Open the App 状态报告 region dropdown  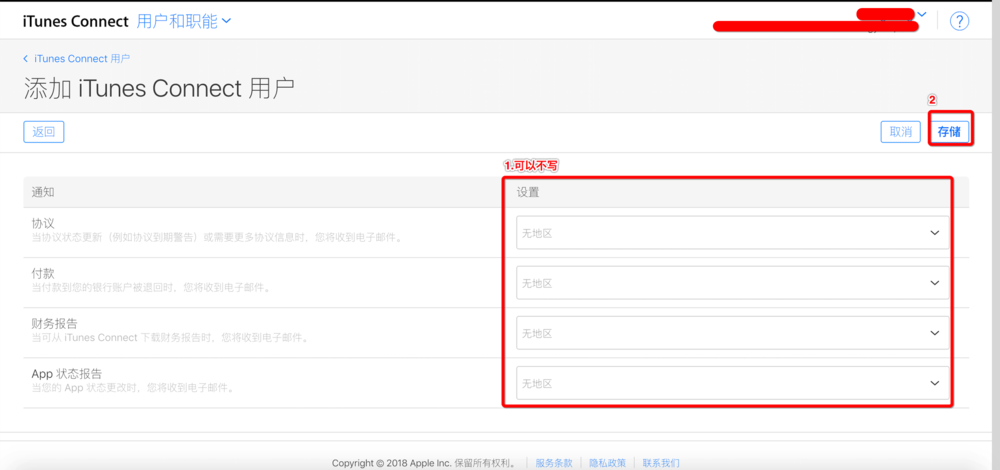(x=732, y=383)
